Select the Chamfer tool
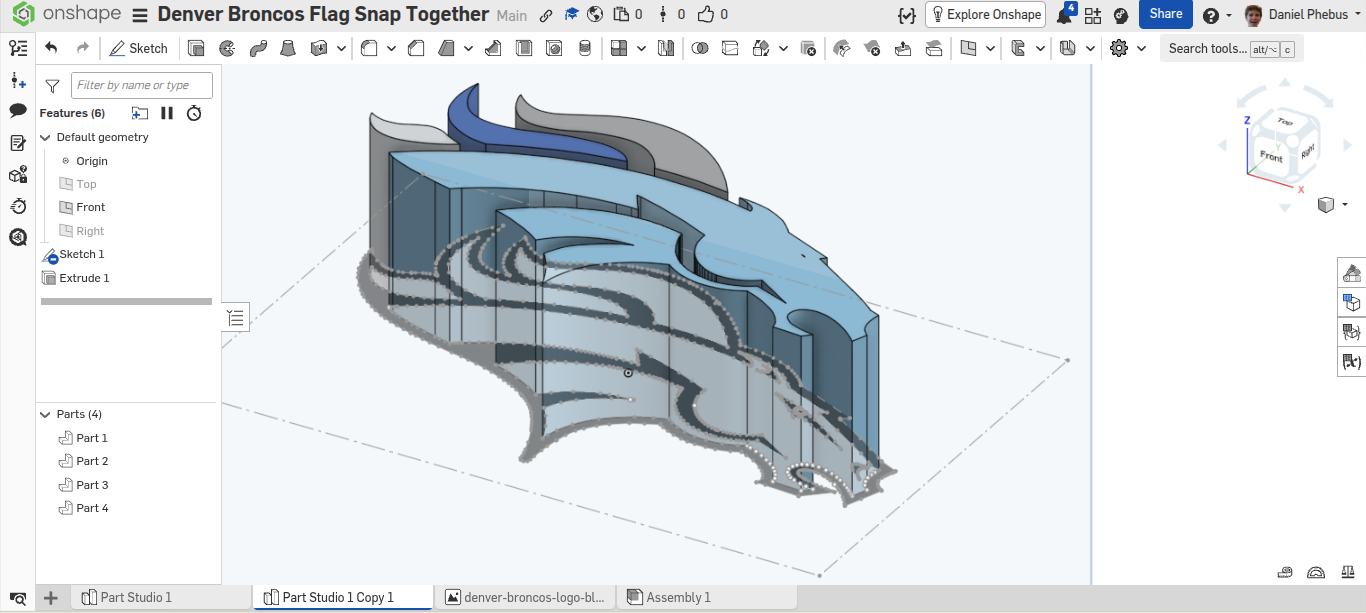This screenshot has height=613, width=1366. click(416, 48)
